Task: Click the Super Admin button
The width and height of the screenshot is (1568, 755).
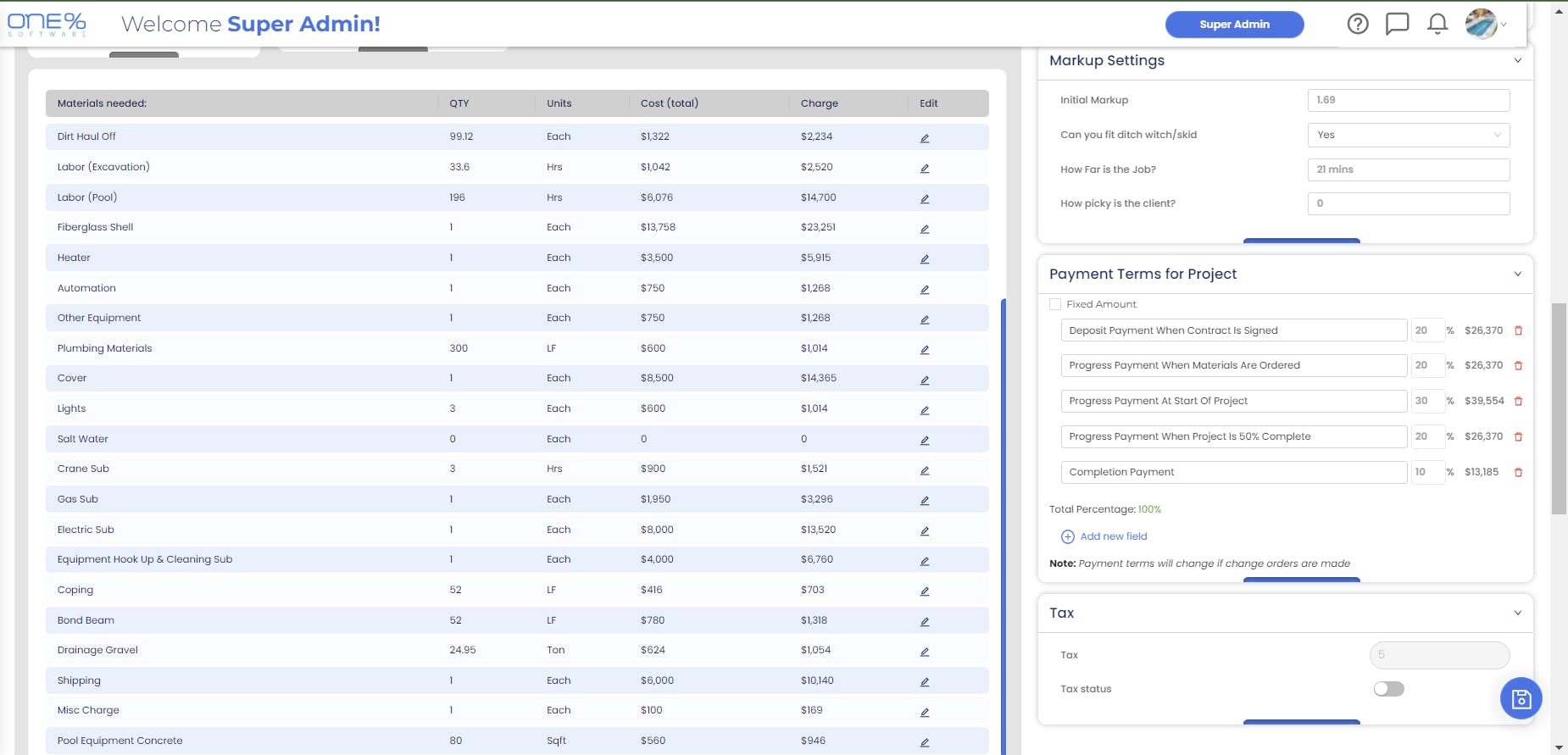Action: [1234, 25]
